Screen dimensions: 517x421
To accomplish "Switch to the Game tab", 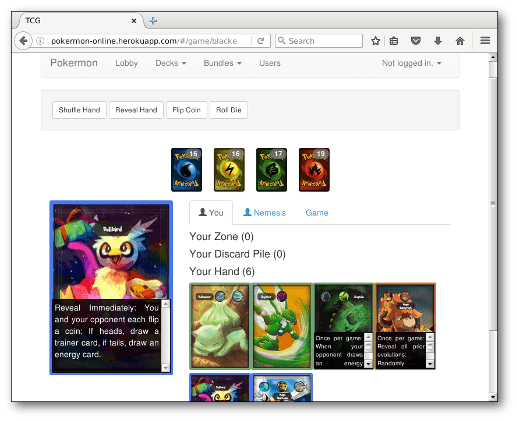I will [317, 213].
